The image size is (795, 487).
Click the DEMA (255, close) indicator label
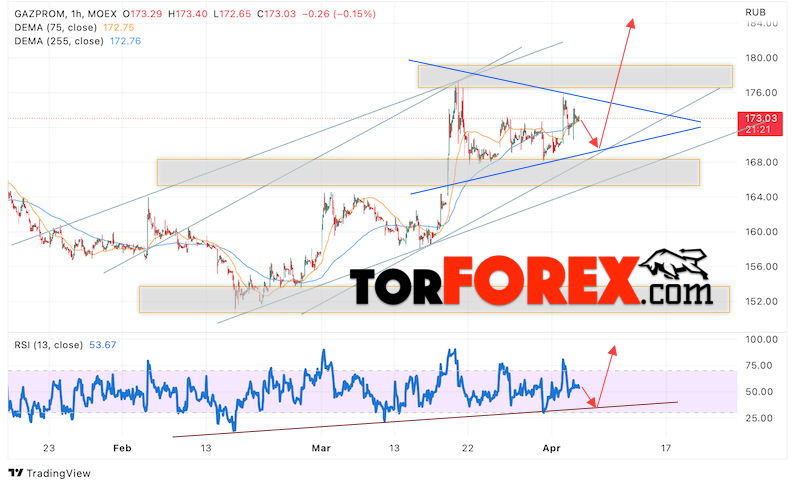click(59, 41)
